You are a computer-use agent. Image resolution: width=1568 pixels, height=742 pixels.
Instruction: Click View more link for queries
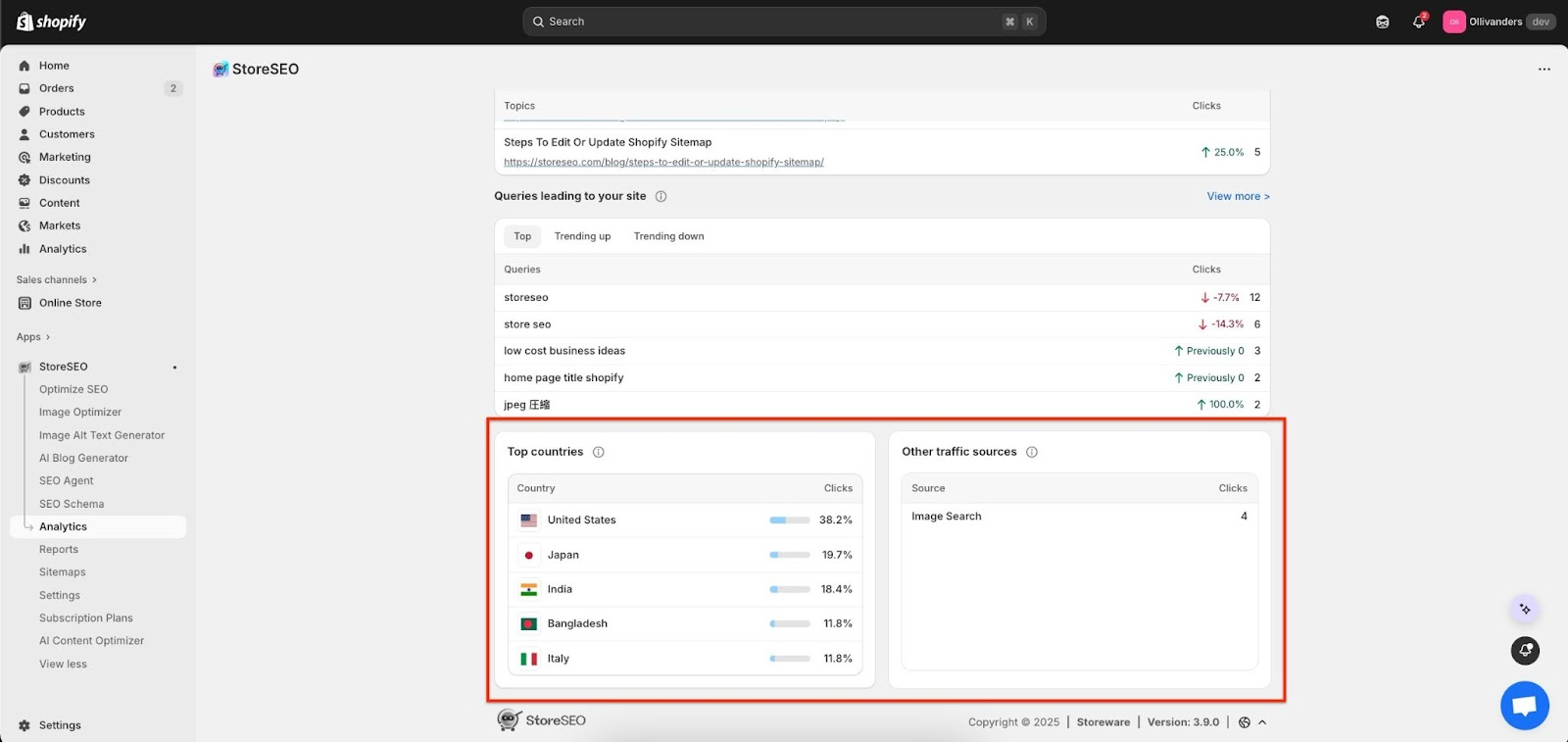click(x=1238, y=196)
